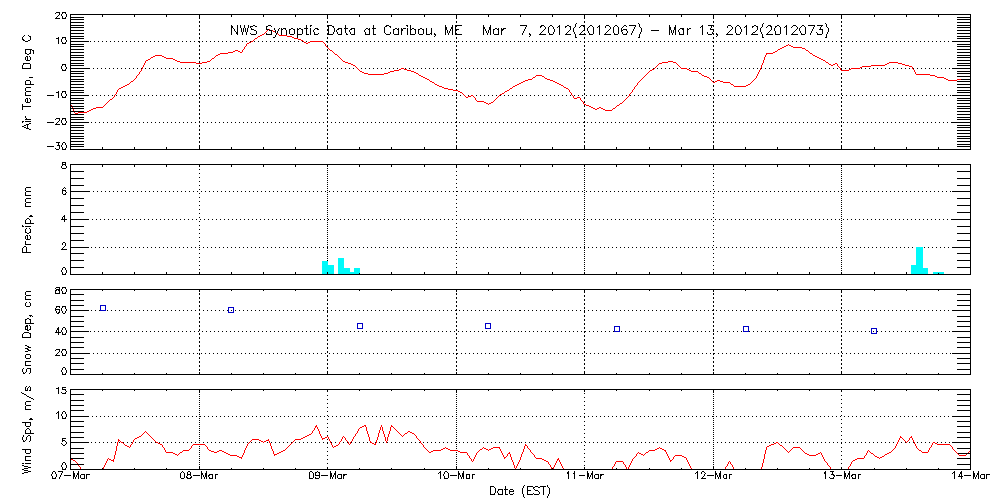Click the snow depth marker on 09-Mar

pos(360,326)
